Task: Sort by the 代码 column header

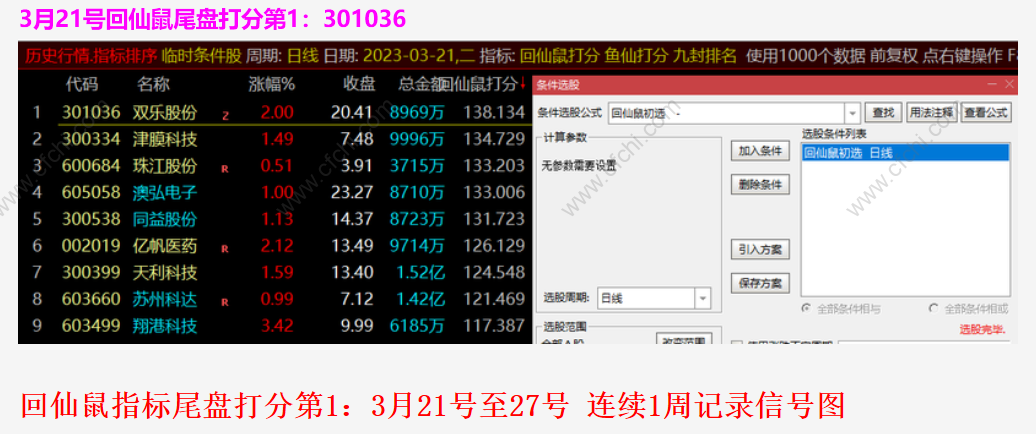Action: (81, 84)
